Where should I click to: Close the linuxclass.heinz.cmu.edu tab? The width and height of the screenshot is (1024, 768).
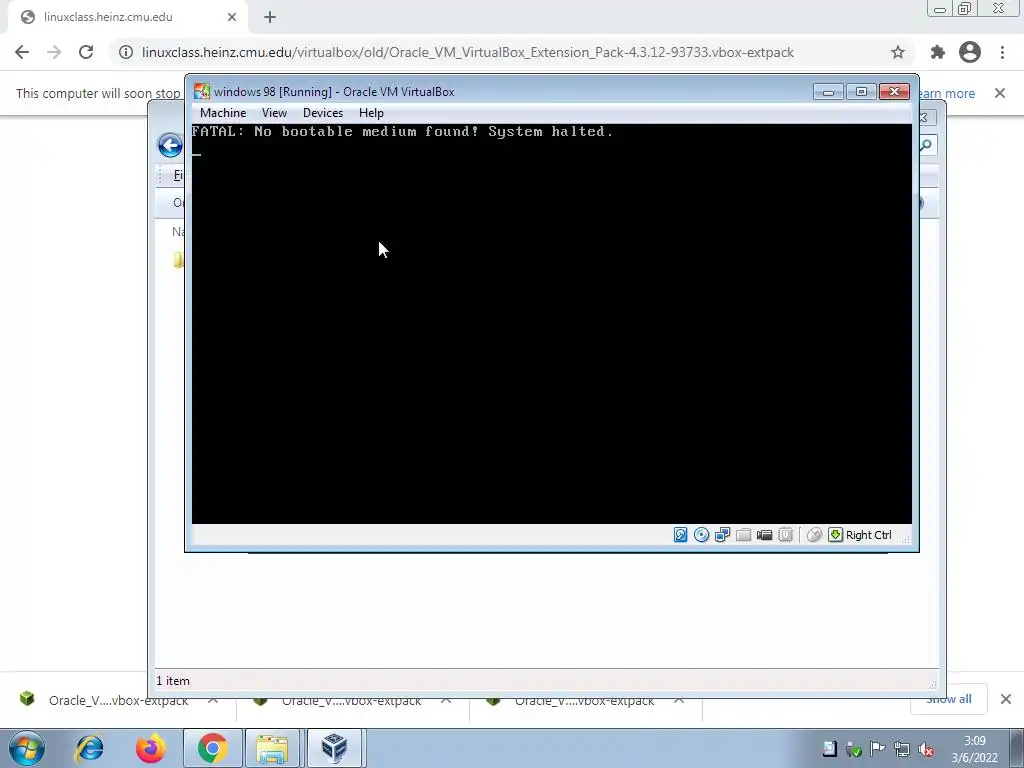[x=232, y=17]
